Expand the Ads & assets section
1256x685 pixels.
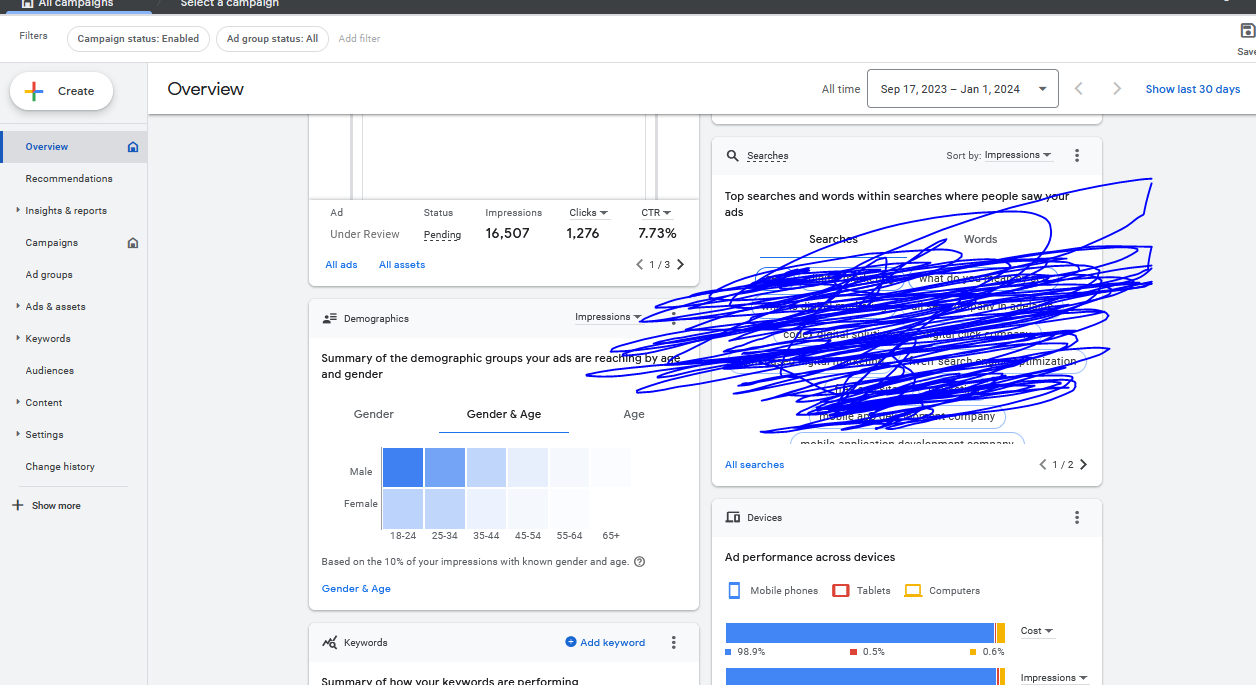tap(18, 307)
